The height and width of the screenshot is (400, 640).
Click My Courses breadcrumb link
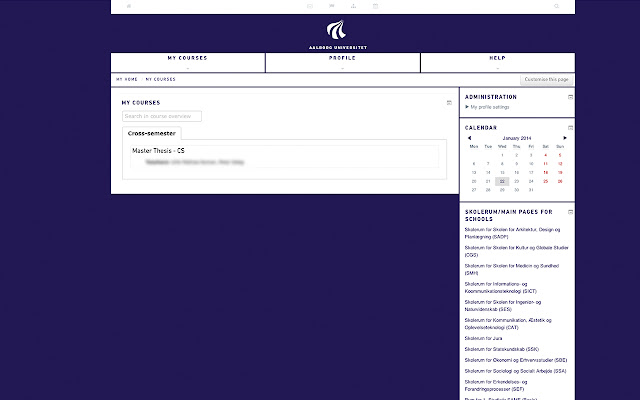point(160,79)
